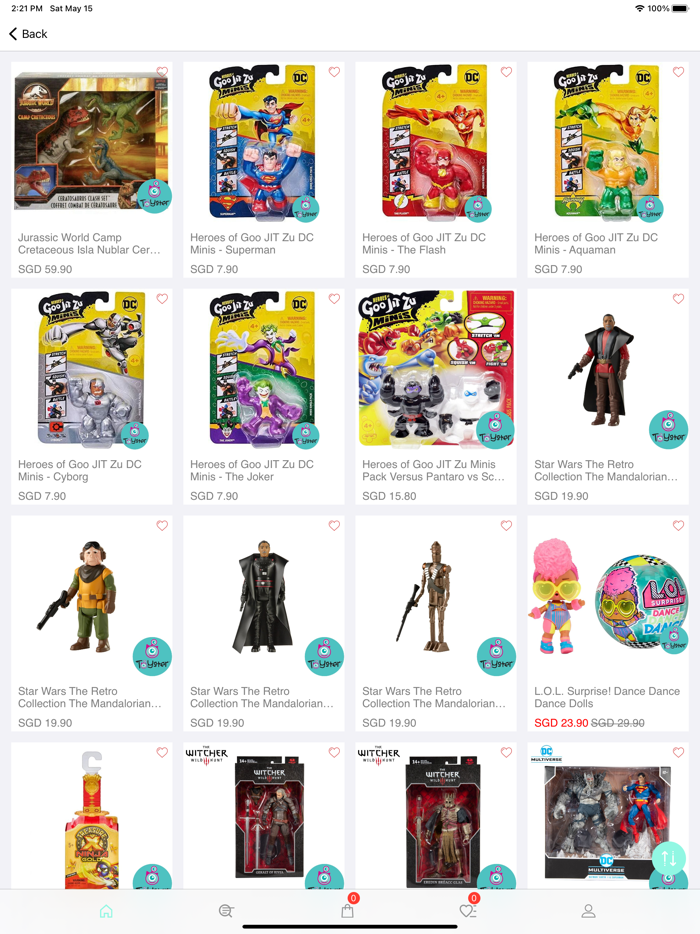Viewport: 700px width, 934px height.
Task: Favorite the Jurassic World Camp Cretaceous item
Action: tap(162, 71)
